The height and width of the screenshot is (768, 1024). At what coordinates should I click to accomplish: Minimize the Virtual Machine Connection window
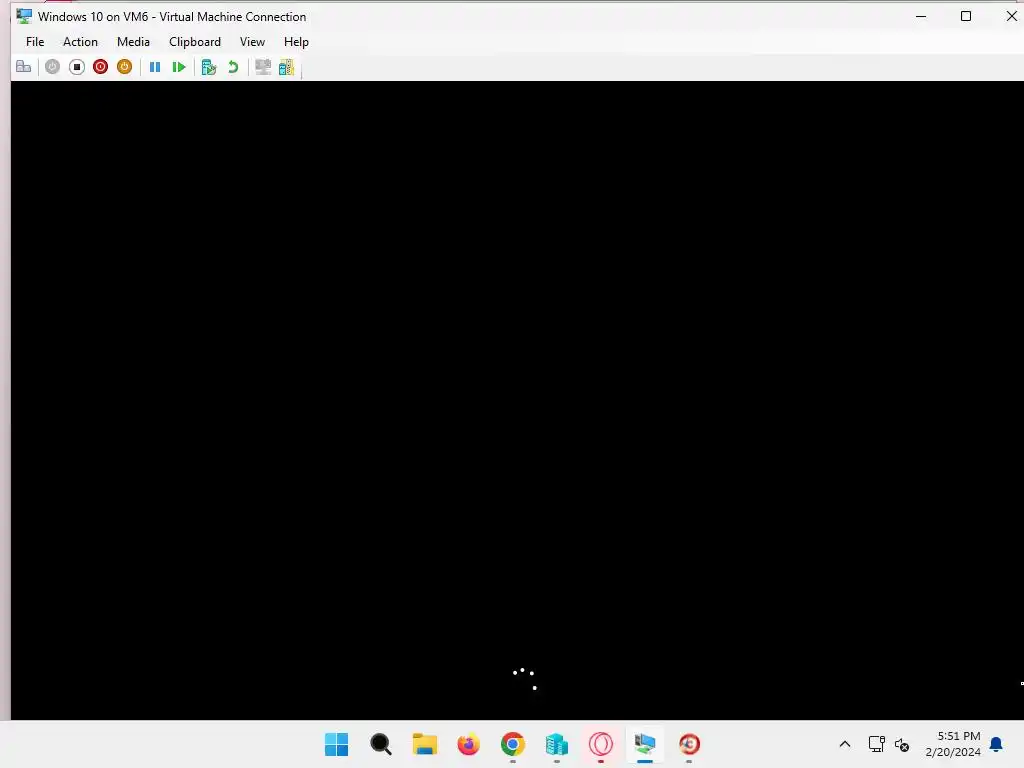click(921, 16)
